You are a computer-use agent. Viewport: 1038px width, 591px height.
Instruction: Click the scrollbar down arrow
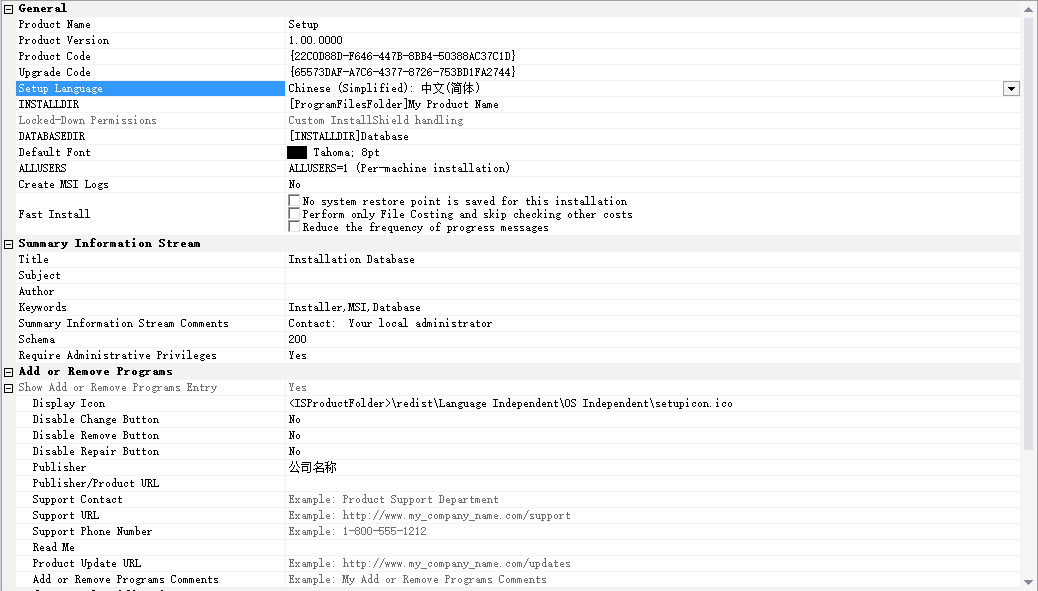tap(1030, 581)
